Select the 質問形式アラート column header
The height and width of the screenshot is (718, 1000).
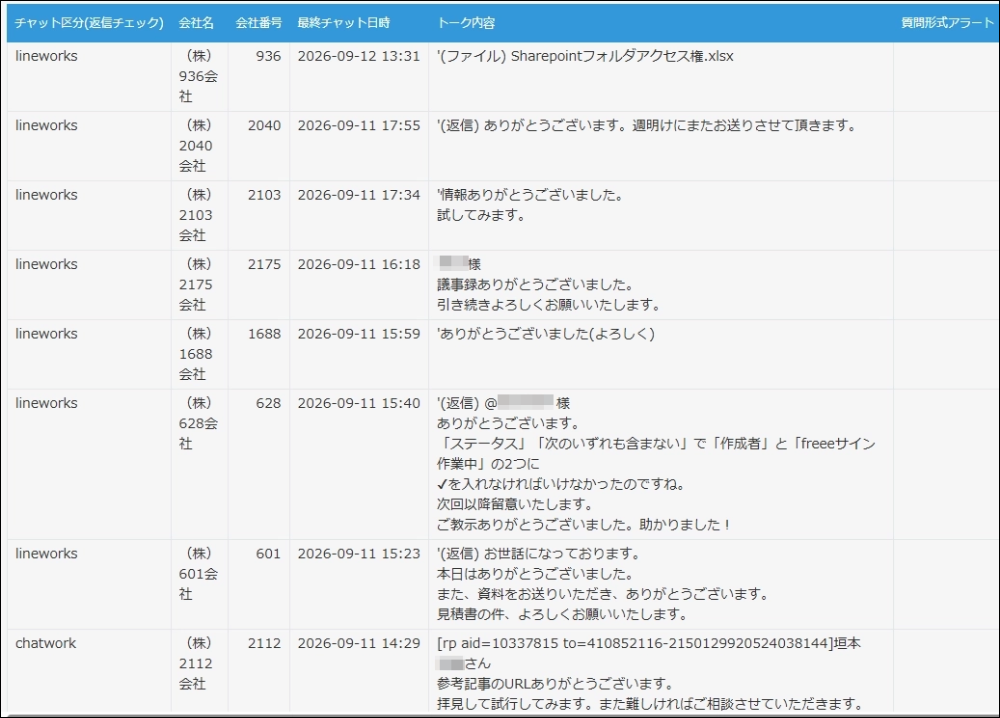tap(947, 23)
